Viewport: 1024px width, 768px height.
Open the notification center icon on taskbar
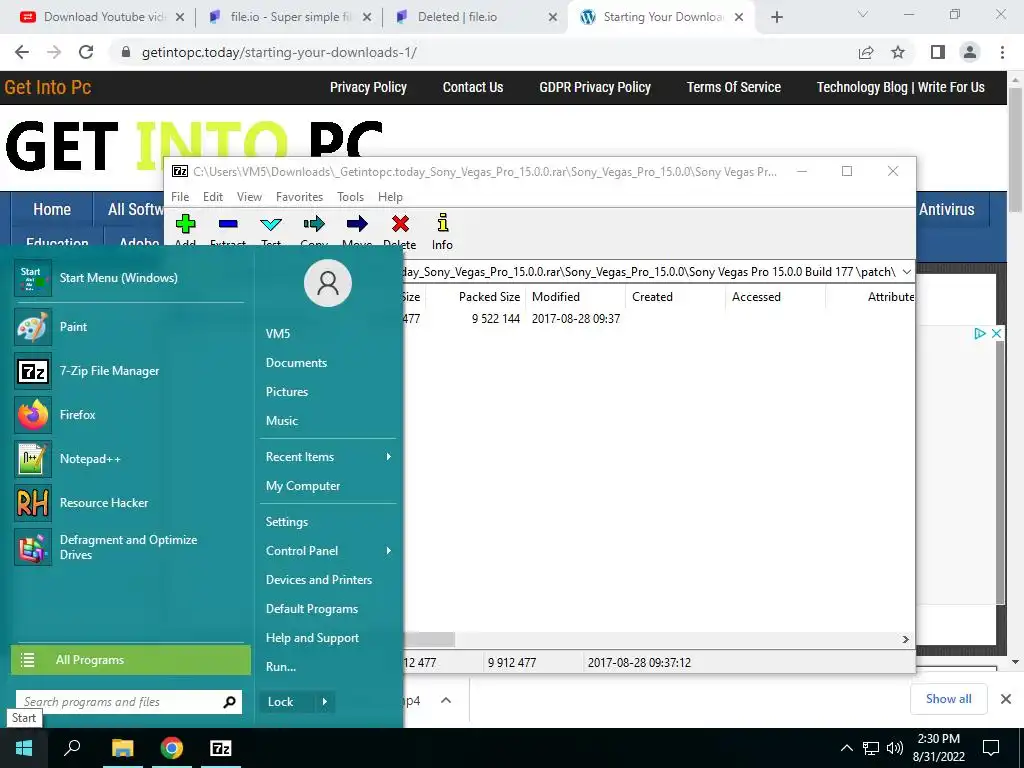[991, 748]
